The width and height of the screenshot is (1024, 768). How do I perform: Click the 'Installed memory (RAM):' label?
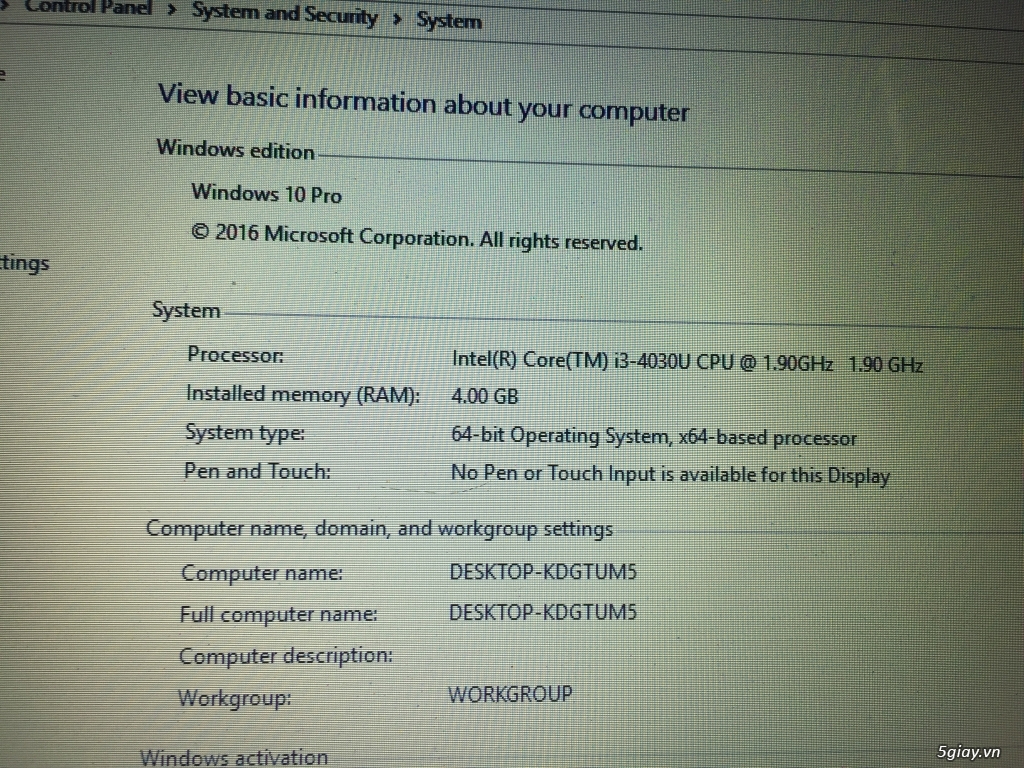point(303,394)
